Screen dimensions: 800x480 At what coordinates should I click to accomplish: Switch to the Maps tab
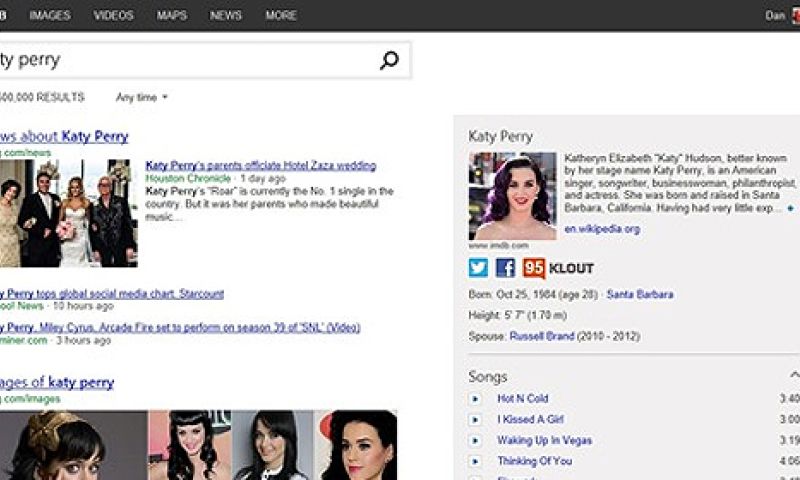[171, 15]
